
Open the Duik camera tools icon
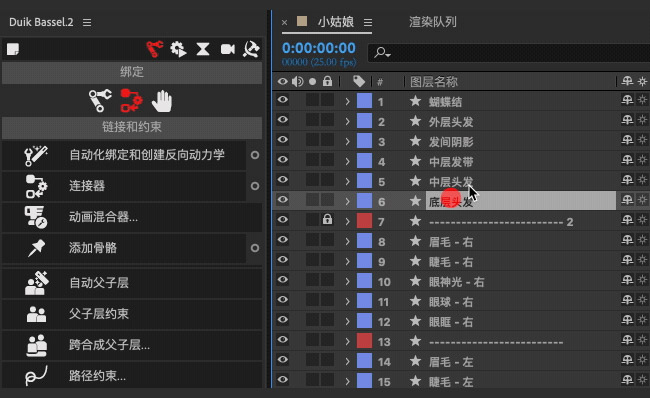[x=228, y=49]
